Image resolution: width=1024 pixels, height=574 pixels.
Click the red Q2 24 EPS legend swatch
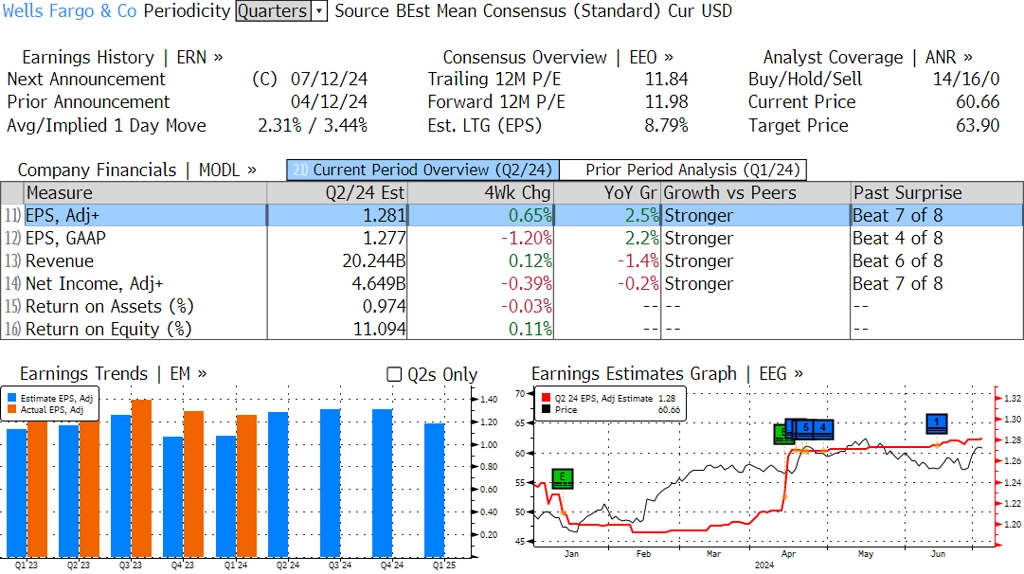(x=545, y=398)
